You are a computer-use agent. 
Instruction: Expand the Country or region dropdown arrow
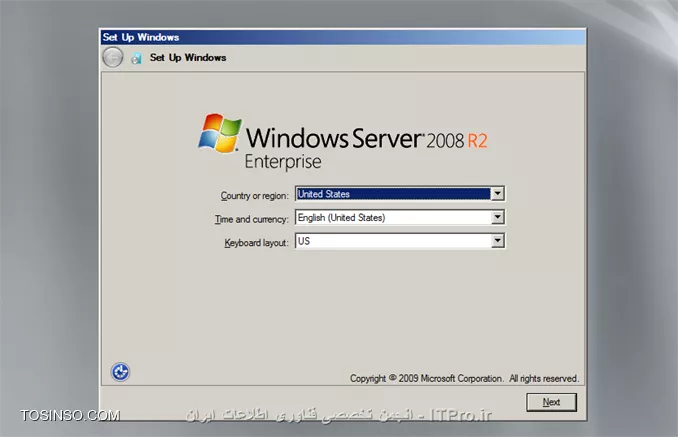(x=497, y=194)
